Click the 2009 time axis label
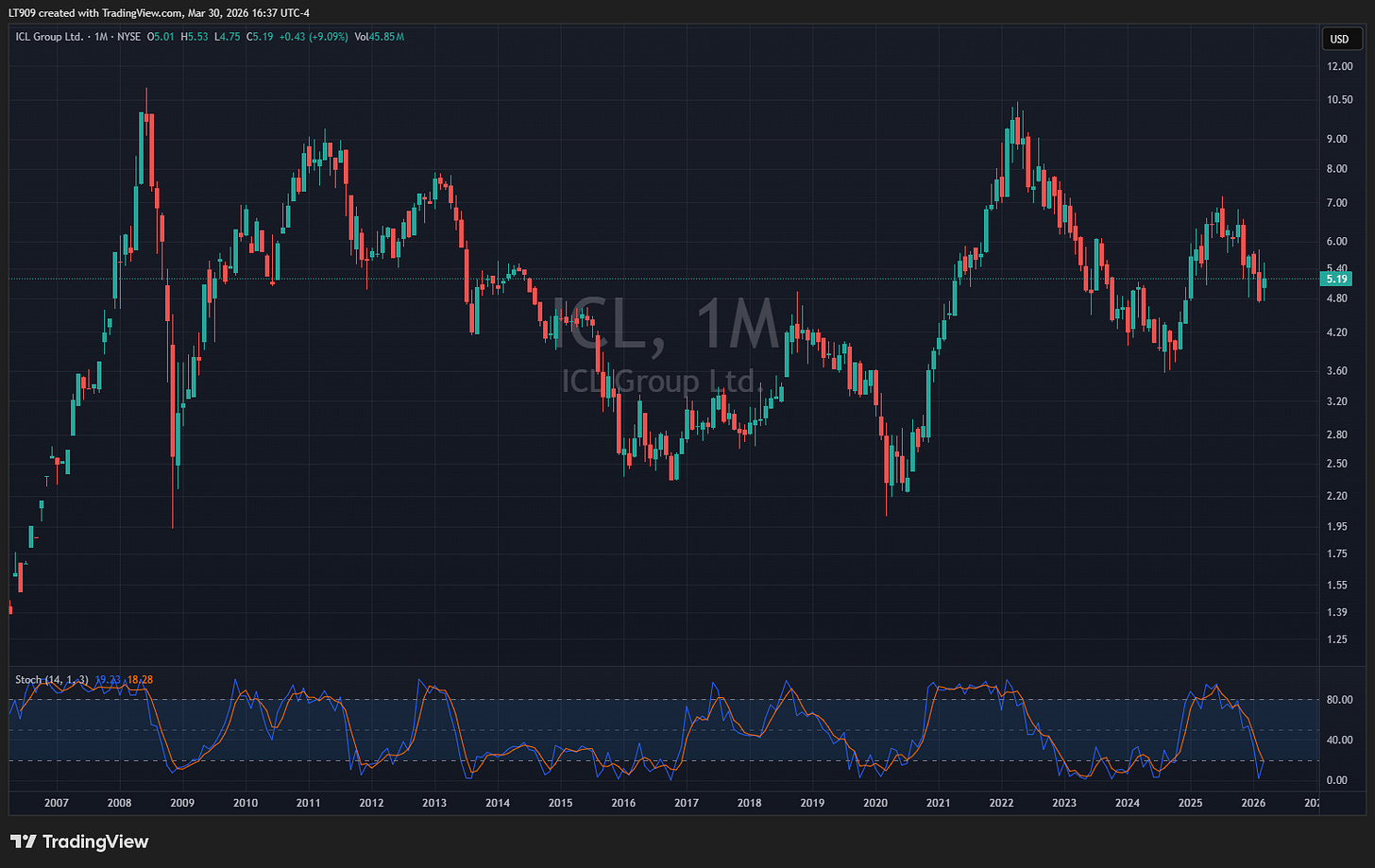Screen dimensions: 1375x868 (x=182, y=804)
